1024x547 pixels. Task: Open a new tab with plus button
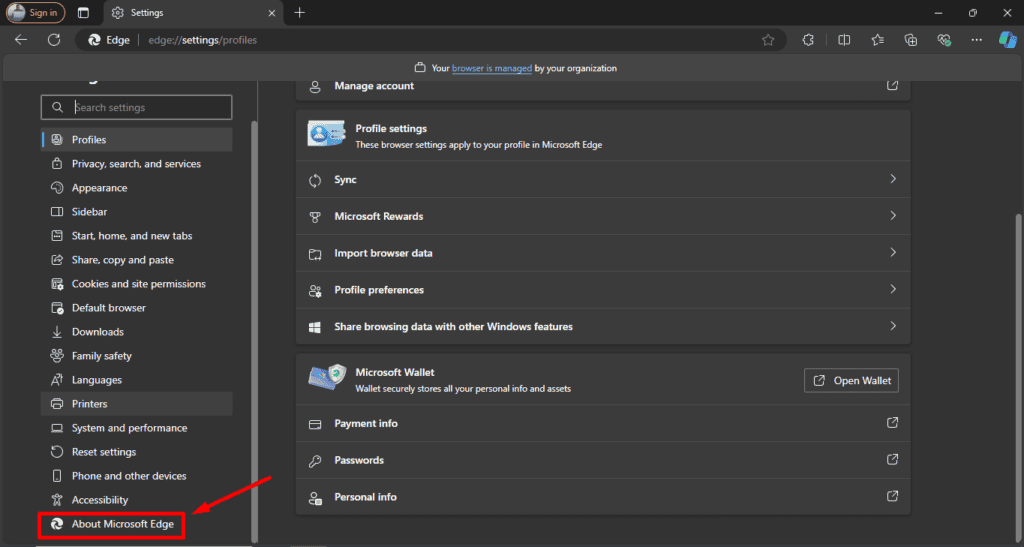(x=299, y=13)
